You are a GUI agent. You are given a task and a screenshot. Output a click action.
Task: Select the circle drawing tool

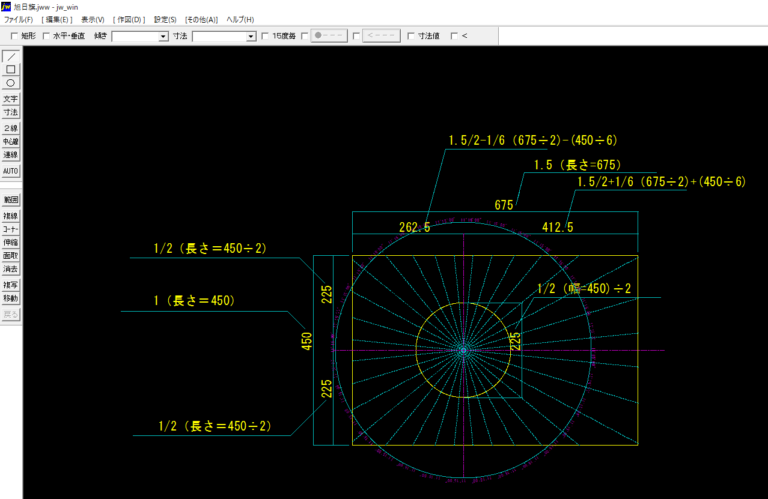click(10, 83)
